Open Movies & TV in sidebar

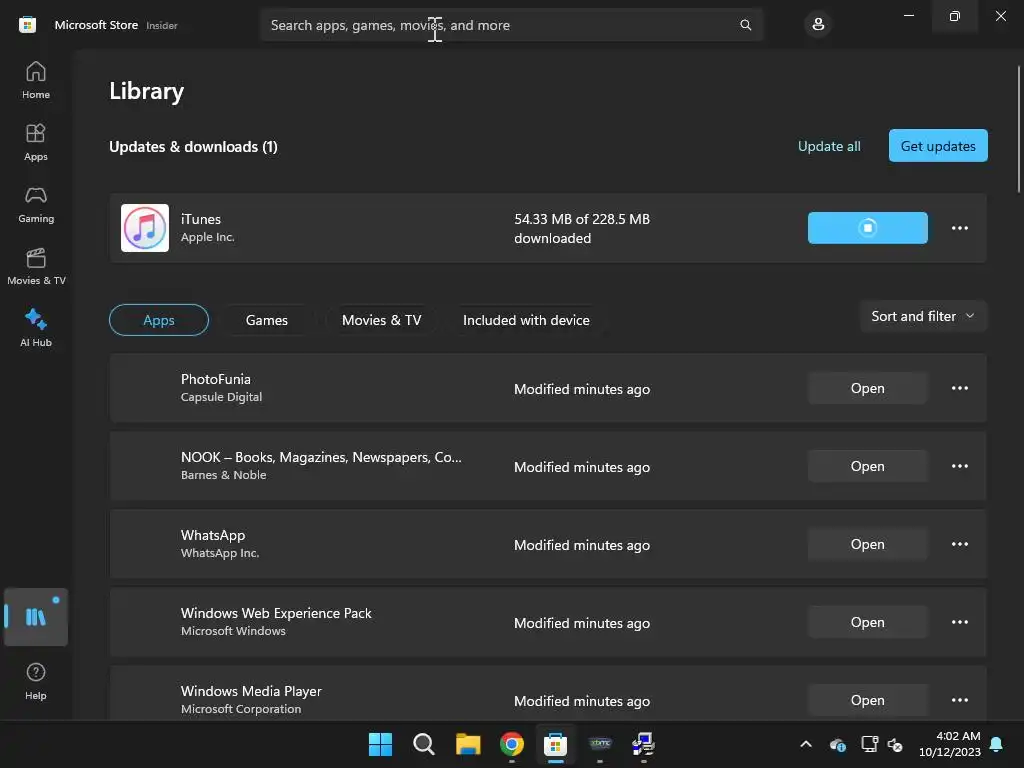36,266
